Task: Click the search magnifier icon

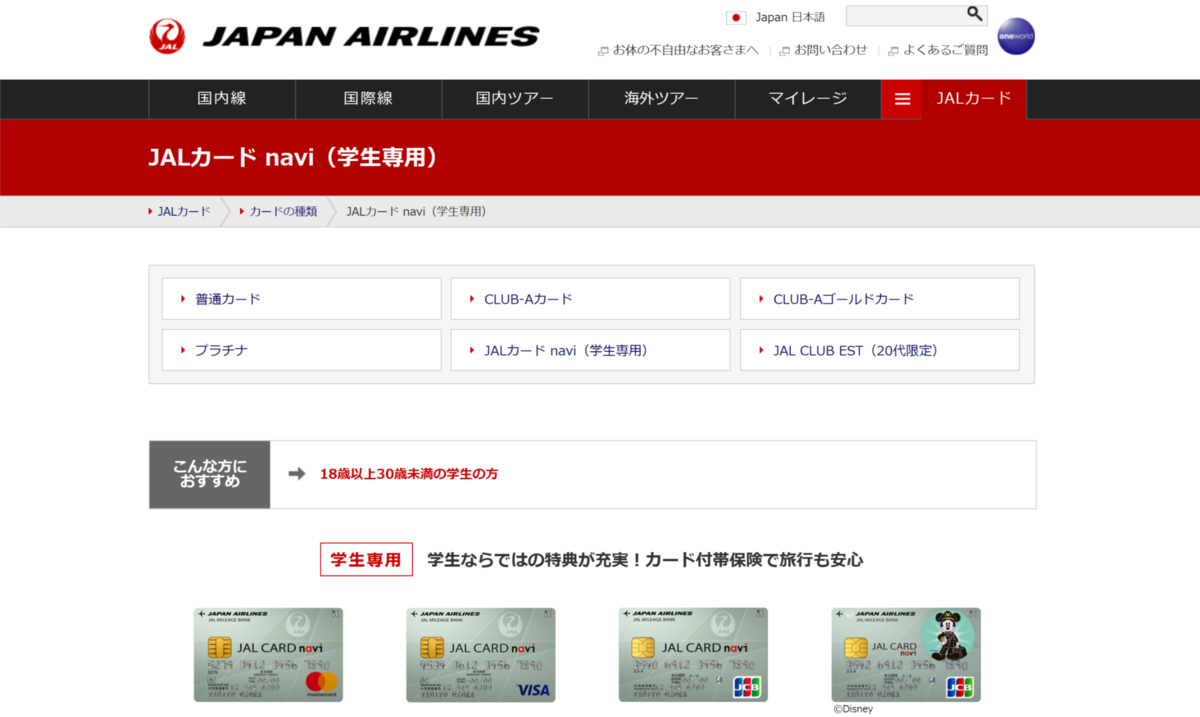Action: click(975, 14)
